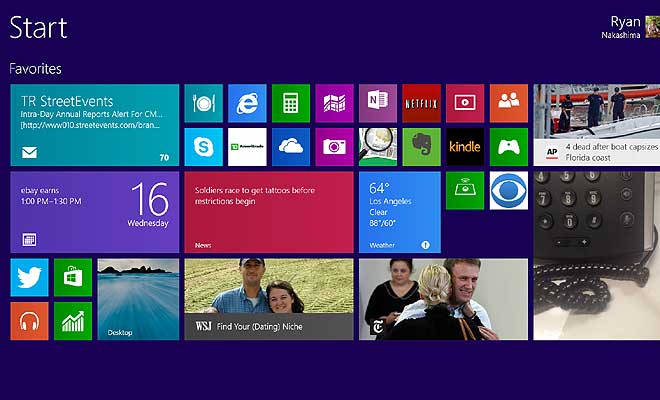Open the Calendar tile showing Wednesday 16
Viewport: 660px width, 400px height.
[x=95, y=212]
